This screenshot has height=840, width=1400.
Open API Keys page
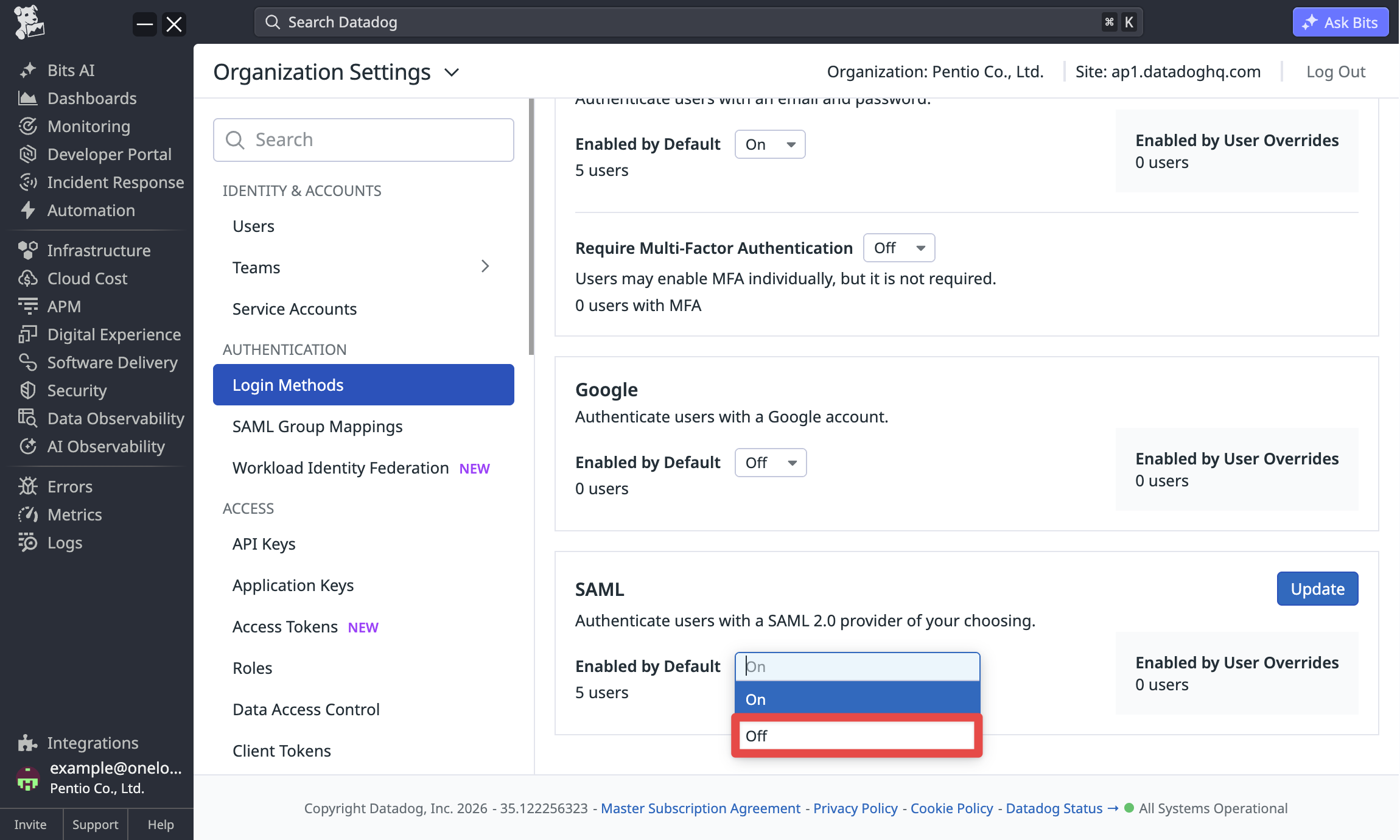363,544
